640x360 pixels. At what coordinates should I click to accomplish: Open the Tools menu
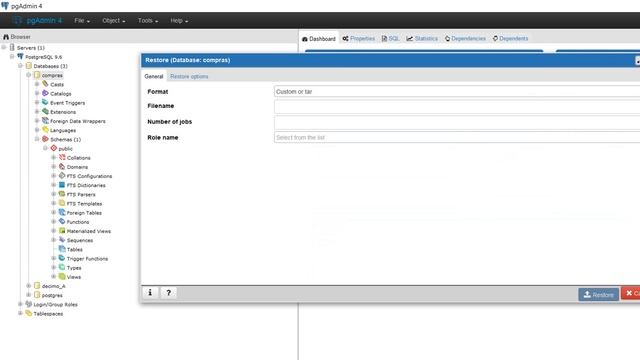click(148, 20)
